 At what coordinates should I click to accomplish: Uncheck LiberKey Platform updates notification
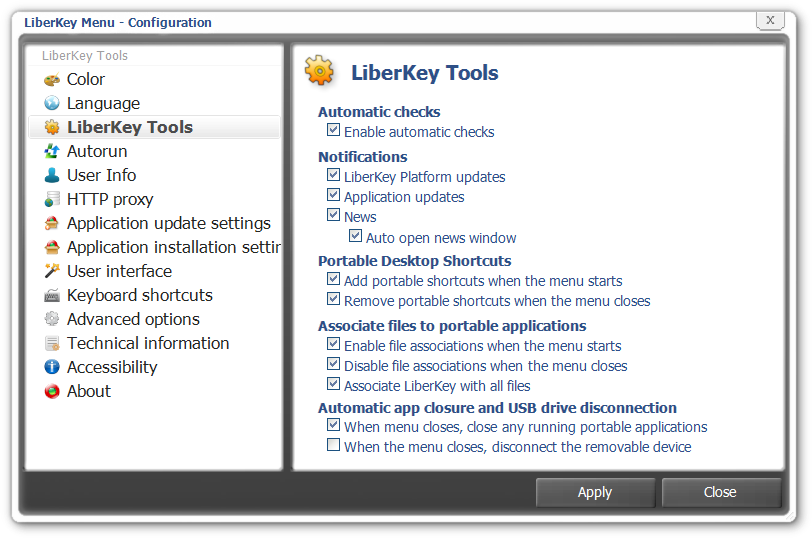pos(334,176)
